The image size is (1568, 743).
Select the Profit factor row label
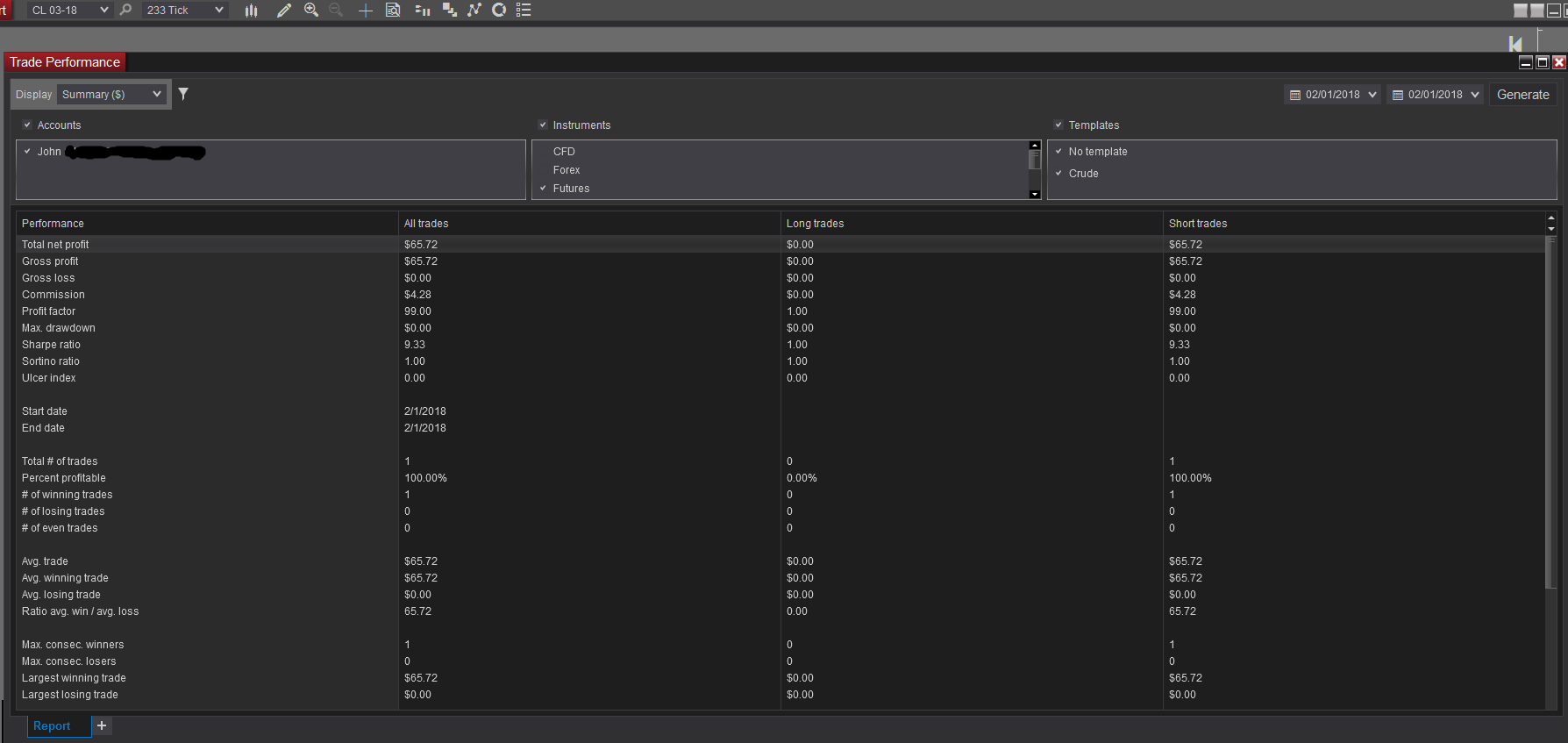(x=49, y=311)
